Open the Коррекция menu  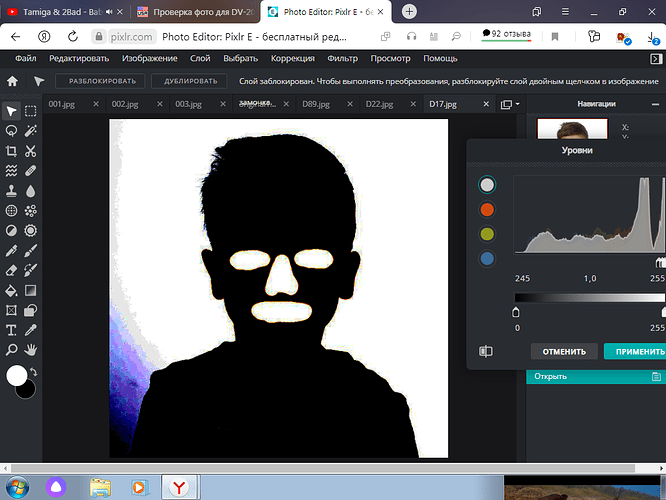(293, 59)
